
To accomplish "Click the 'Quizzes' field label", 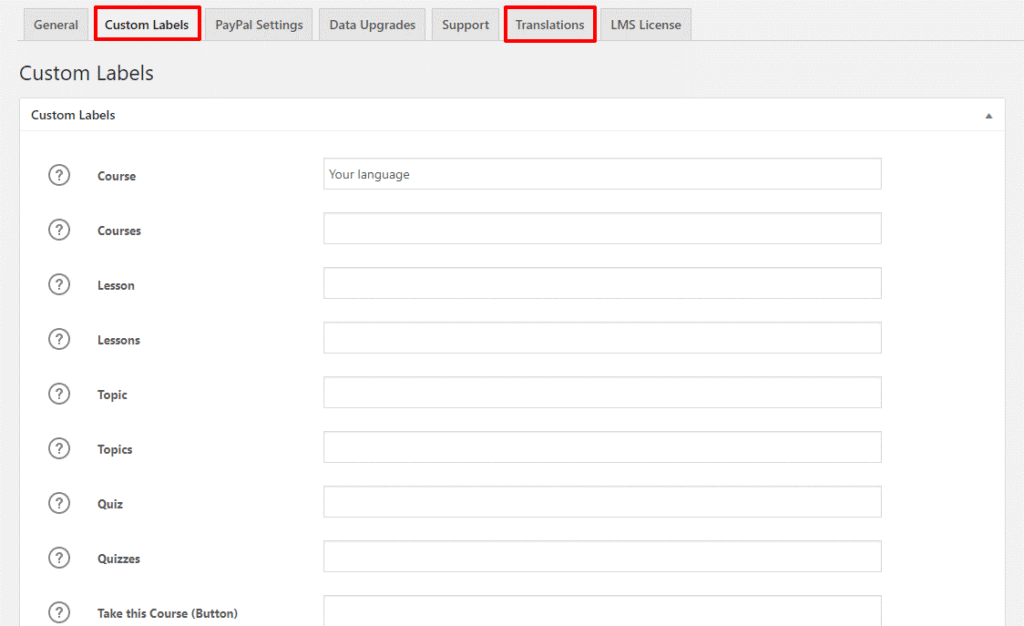I will (x=118, y=559).
